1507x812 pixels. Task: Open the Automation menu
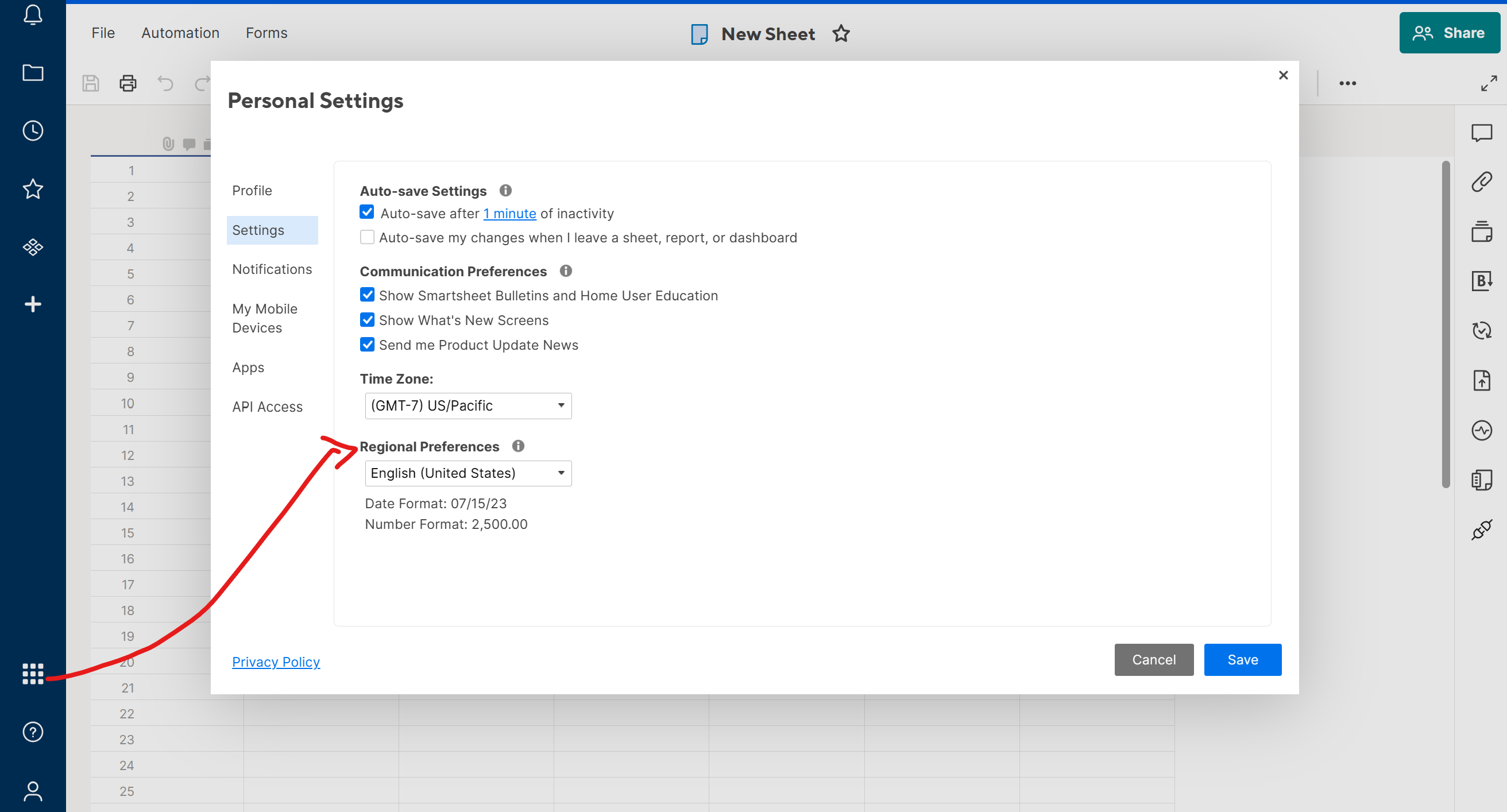click(180, 33)
